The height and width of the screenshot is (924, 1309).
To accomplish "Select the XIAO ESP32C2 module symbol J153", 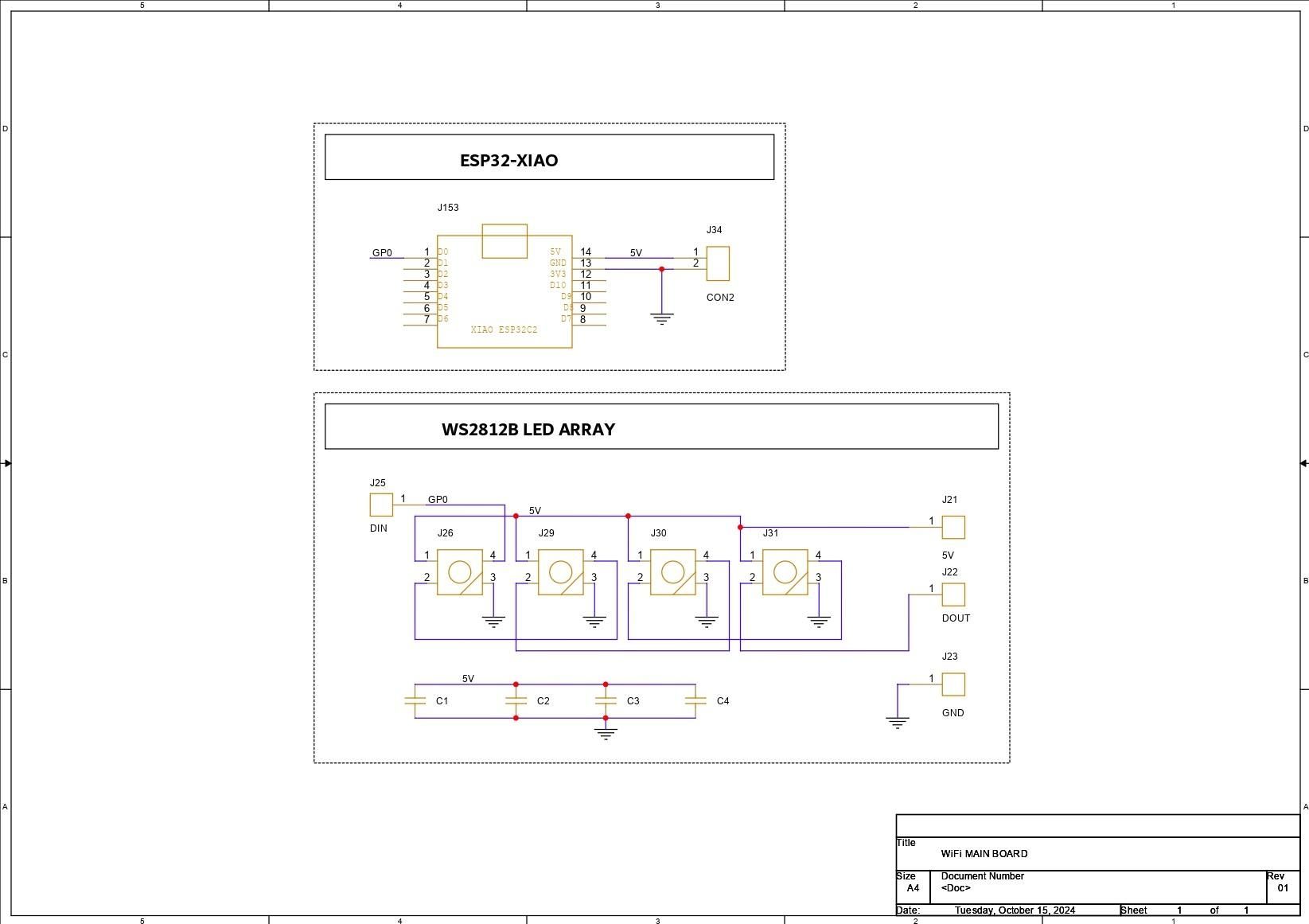I will (505, 287).
